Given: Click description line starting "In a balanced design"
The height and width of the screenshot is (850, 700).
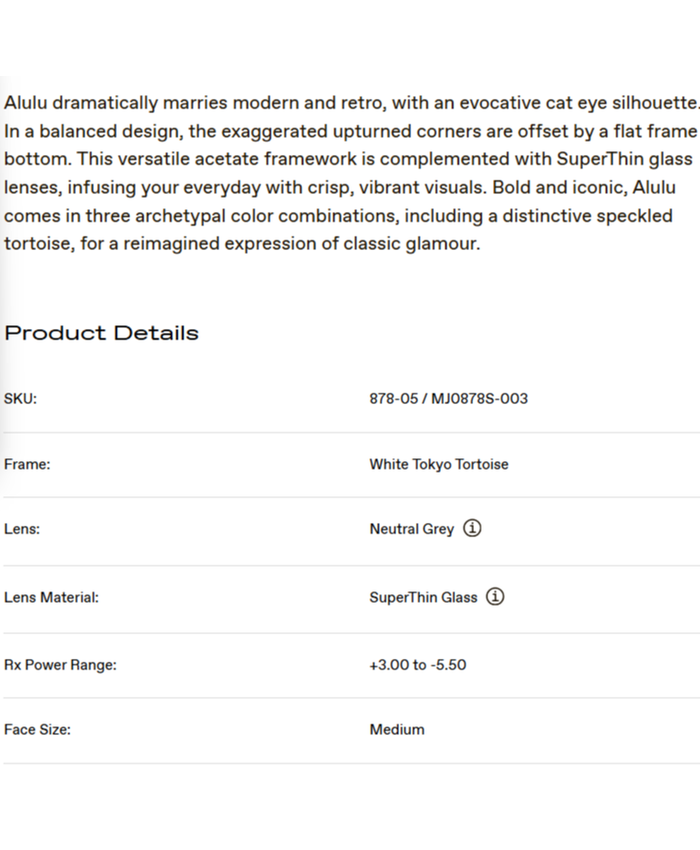Looking at the screenshot, I should point(350,131).
